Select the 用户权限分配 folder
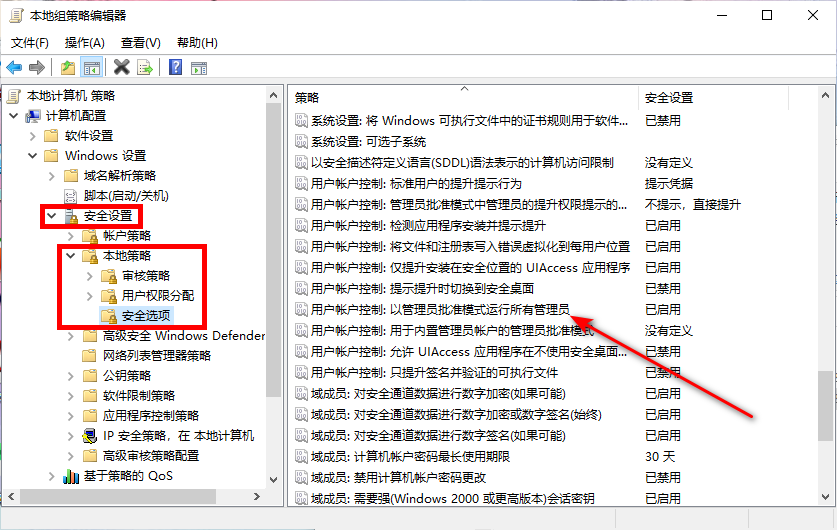Screen dimensions: 837x530 158,296
